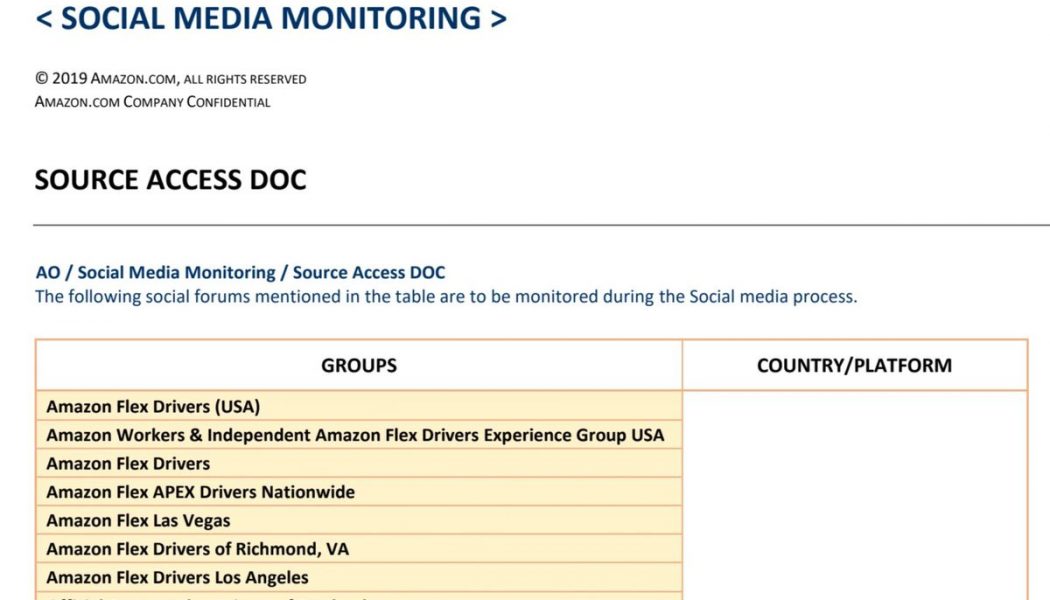Click the empty cell under COUNTRY/PLATFORM
Viewport: 1050px width, 600px height.
click(854, 490)
